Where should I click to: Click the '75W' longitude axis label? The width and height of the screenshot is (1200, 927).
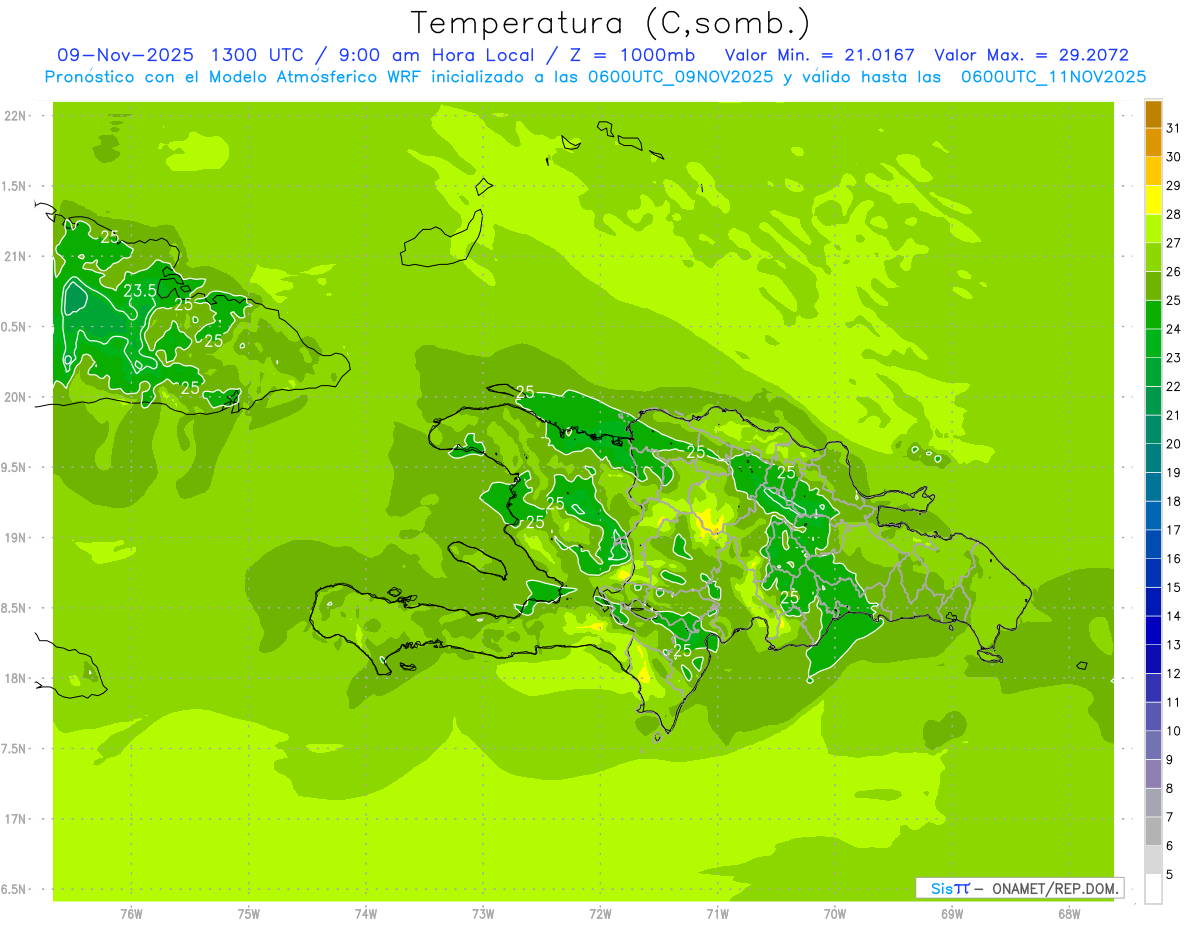[x=248, y=914]
